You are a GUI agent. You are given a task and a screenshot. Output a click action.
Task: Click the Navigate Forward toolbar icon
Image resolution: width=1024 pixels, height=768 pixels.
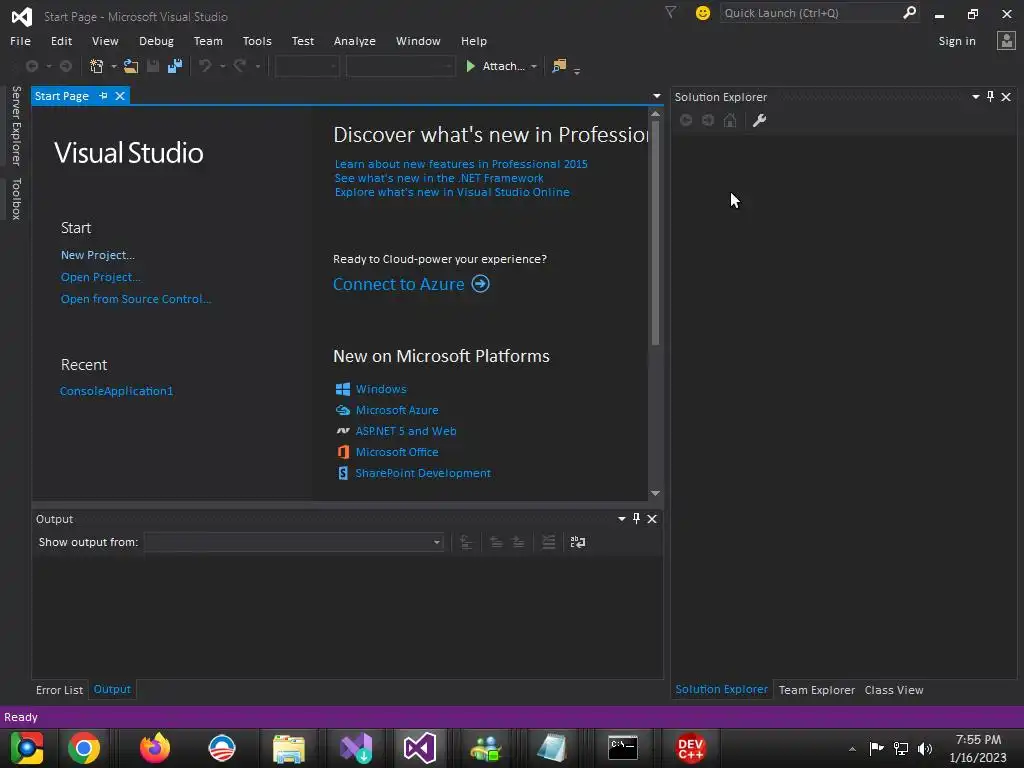point(66,66)
